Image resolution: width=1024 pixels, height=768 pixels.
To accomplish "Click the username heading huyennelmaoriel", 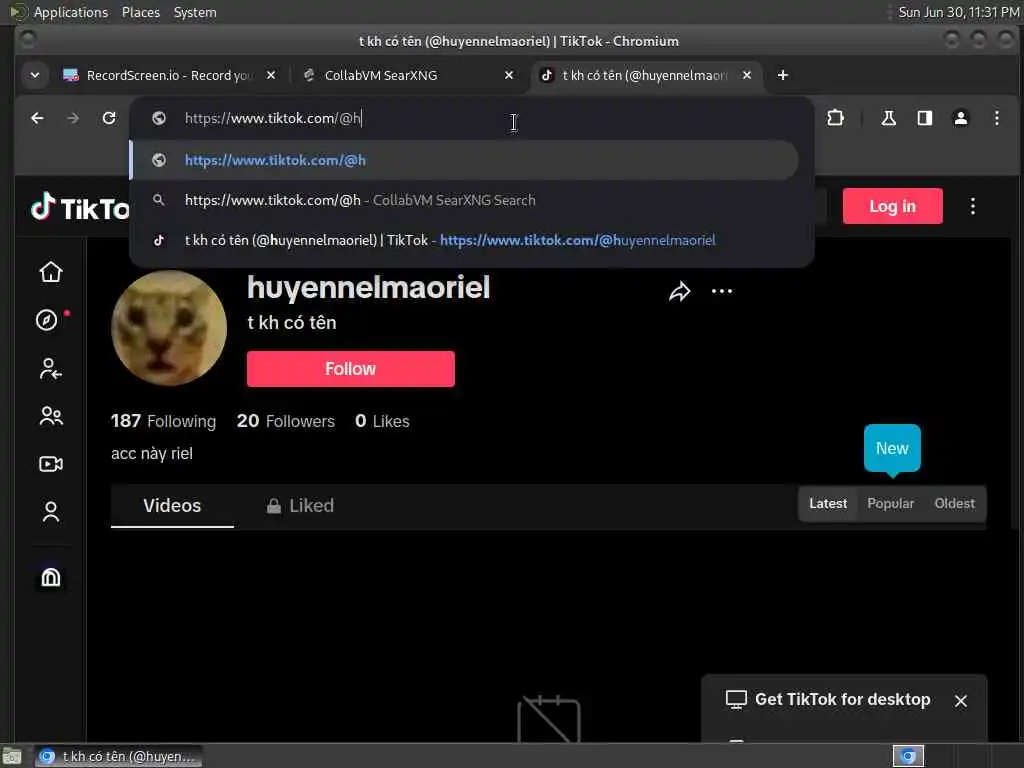I will pyautogui.click(x=368, y=287).
